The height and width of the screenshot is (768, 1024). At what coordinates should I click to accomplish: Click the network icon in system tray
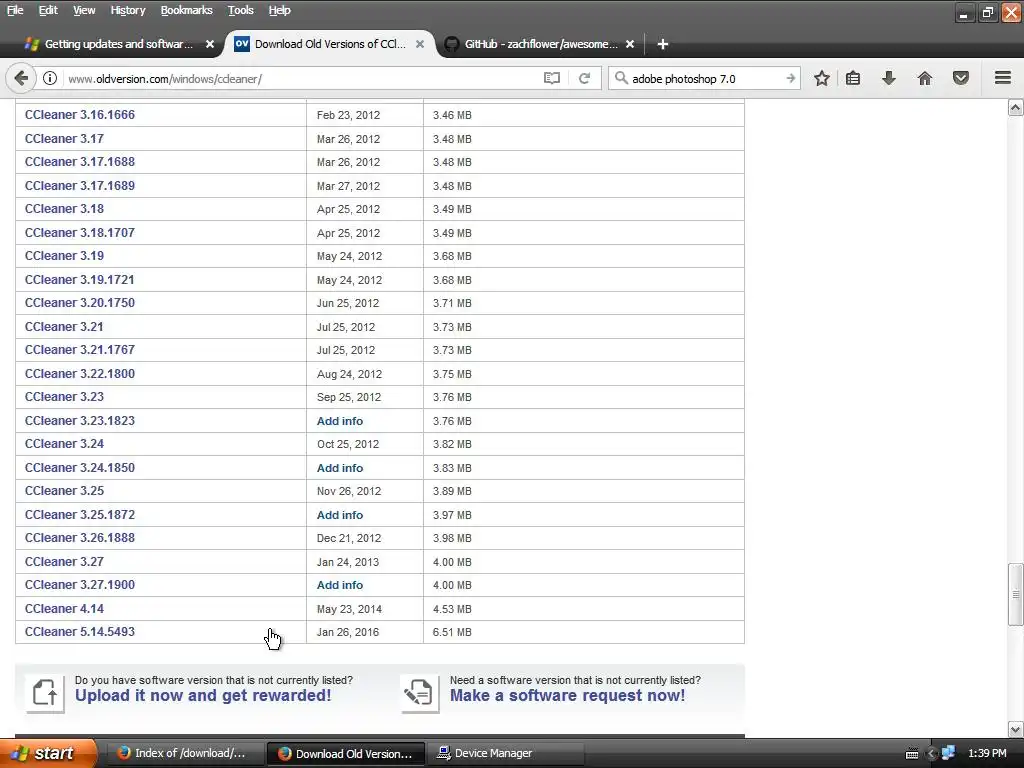[948, 753]
